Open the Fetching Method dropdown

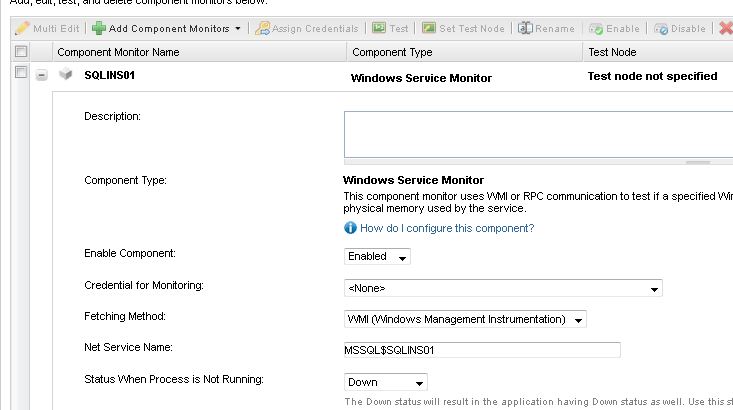(465, 319)
